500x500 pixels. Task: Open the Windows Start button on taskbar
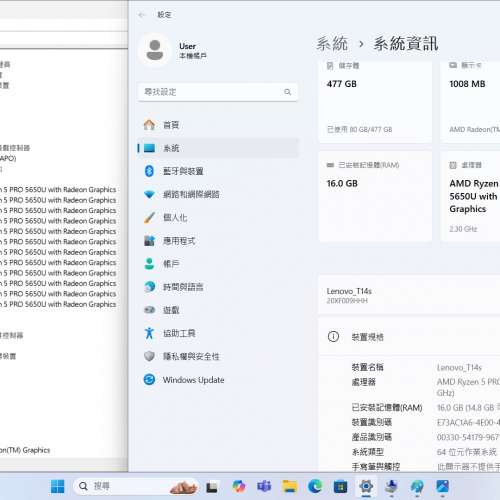[58, 486]
